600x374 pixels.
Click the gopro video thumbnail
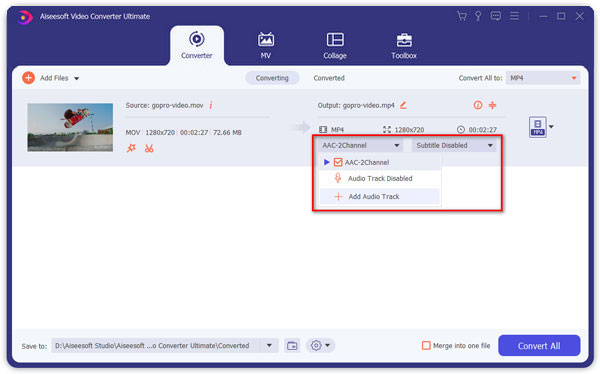[x=70, y=127]
